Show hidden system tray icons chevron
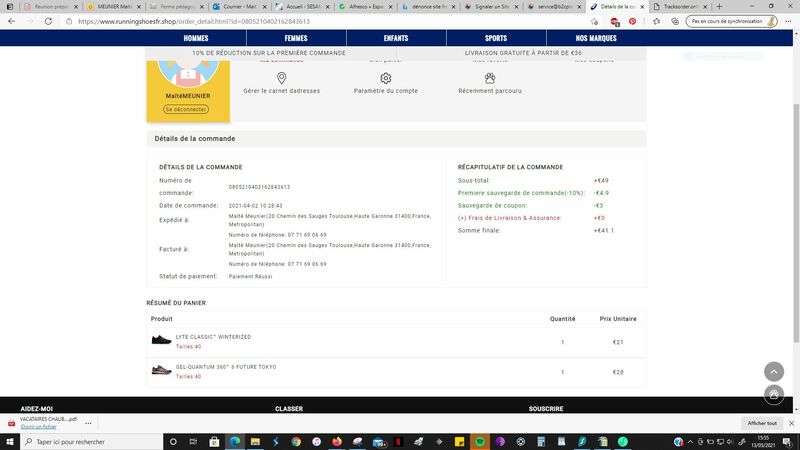Viewport: 800px width, 450px height. 690,442
